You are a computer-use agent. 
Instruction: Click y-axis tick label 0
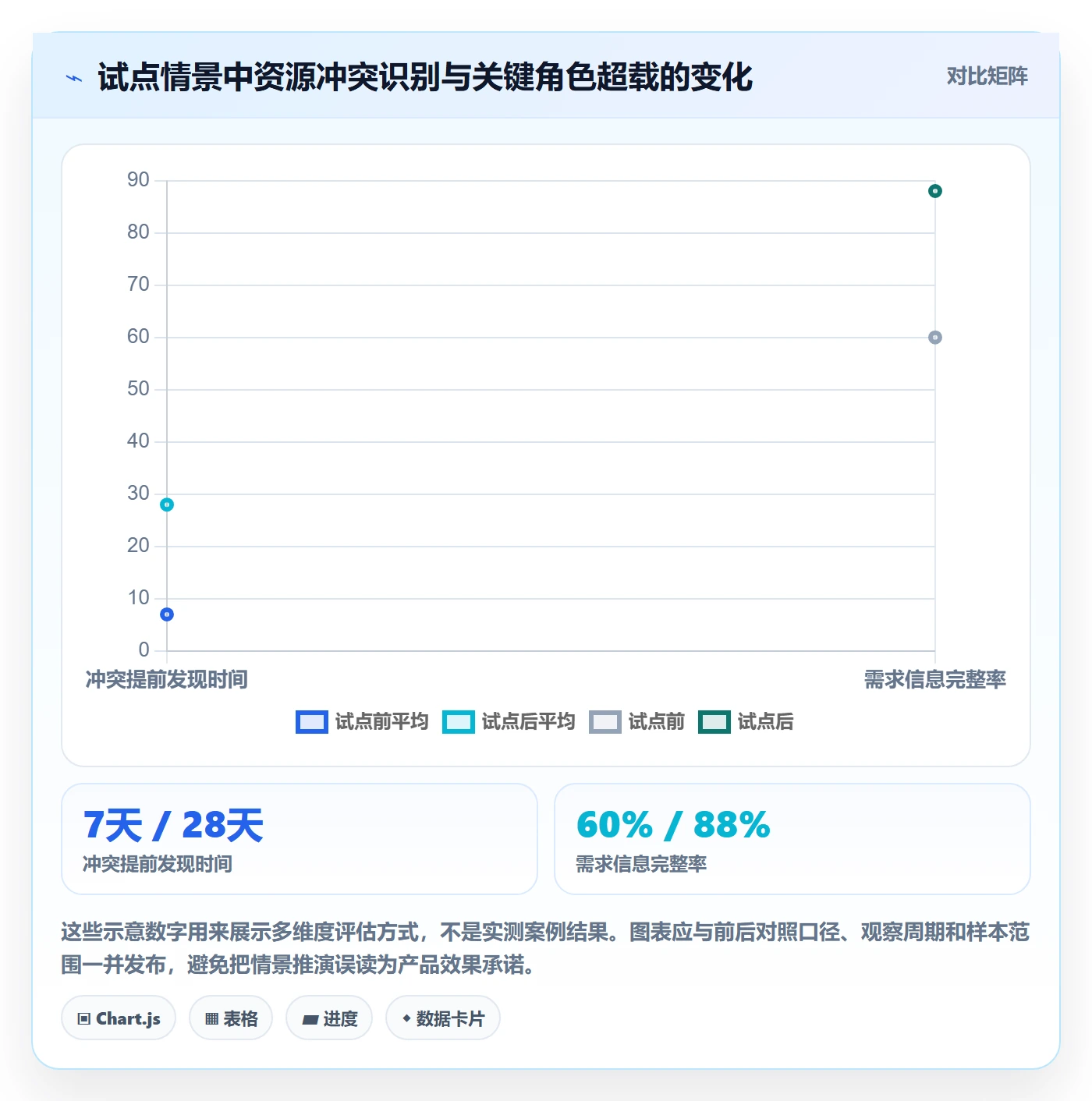tap(144, 650)
